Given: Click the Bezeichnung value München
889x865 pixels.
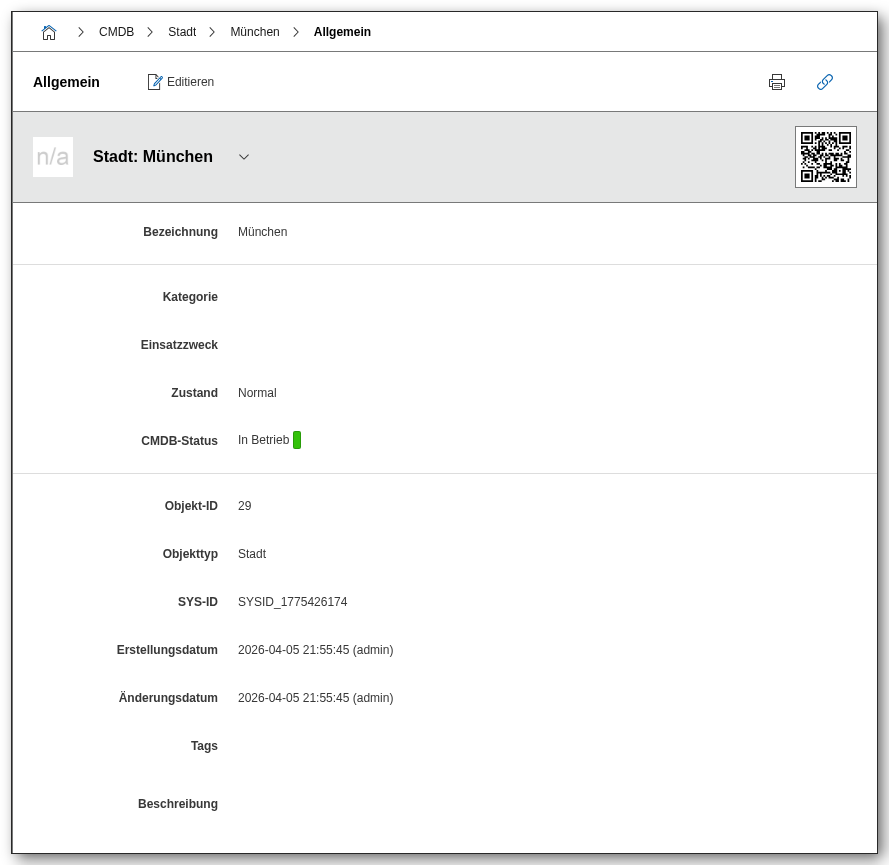Looking at the screenshot, I should (x=262, y=232).
